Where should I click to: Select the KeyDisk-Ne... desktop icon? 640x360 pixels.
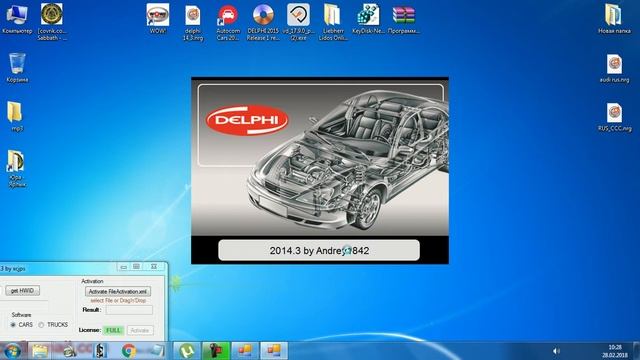[368, 19]
